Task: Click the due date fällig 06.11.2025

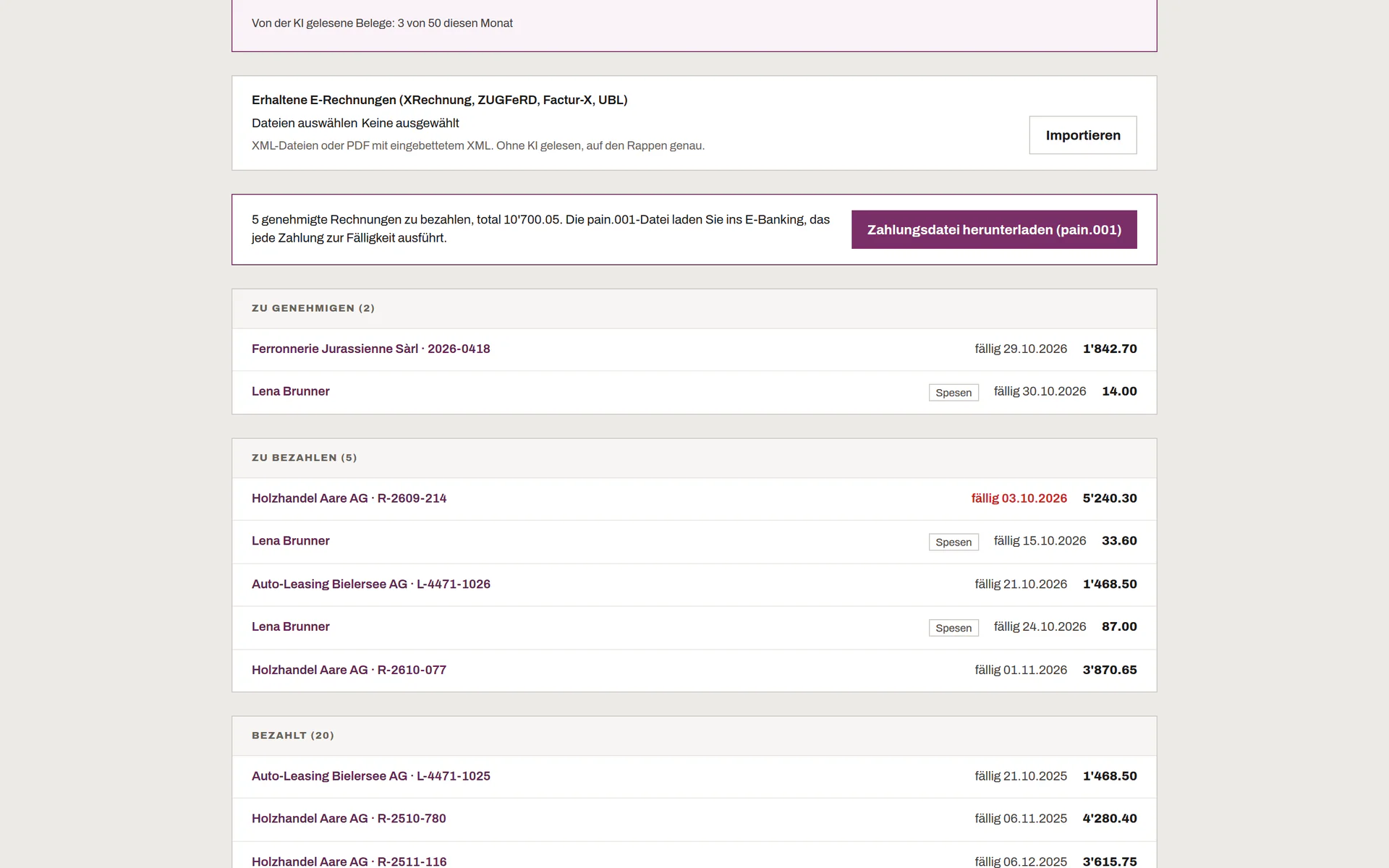Action: tap(1021, 819)
